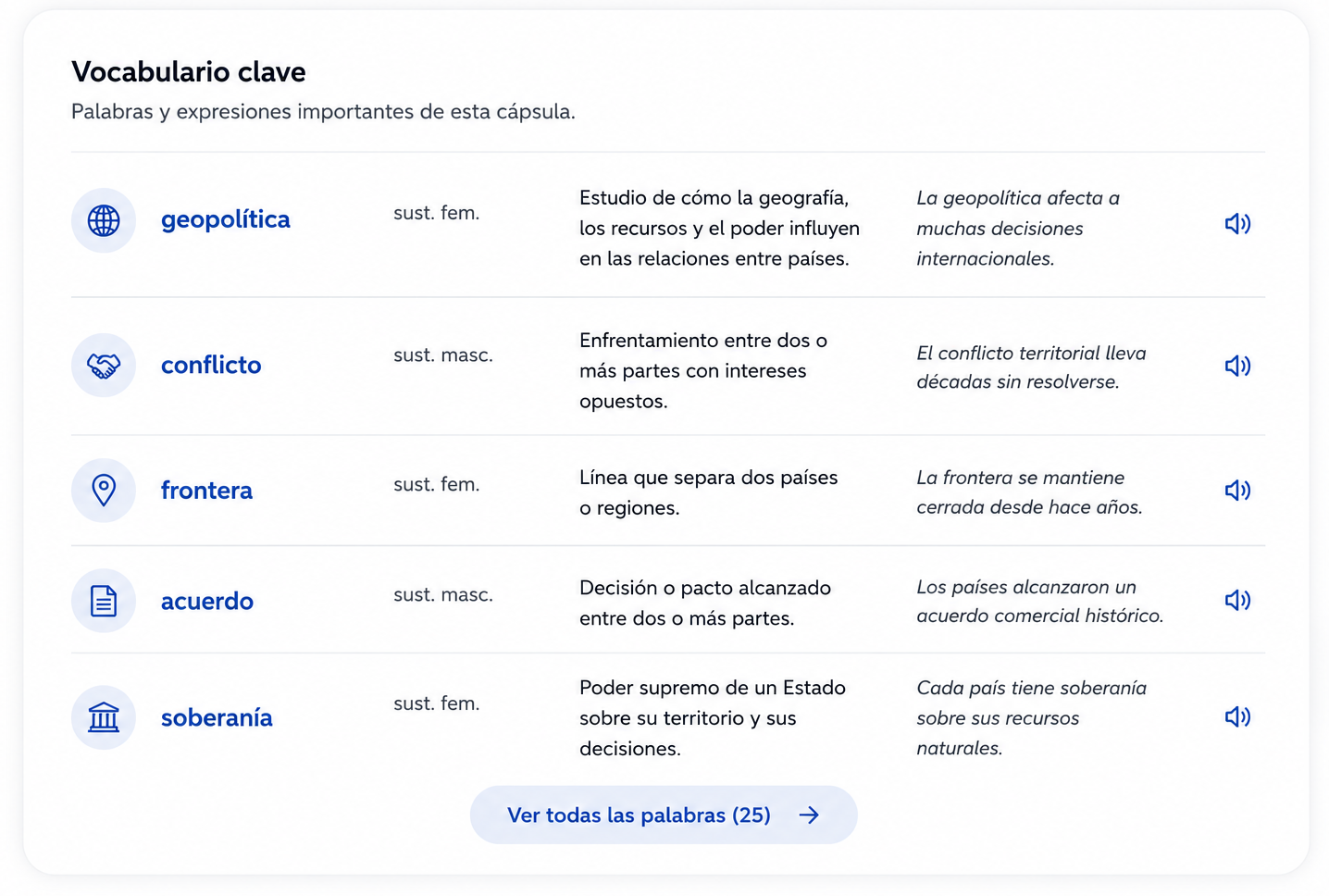Open Ver todas las palabras (25)
Image resolution: width=1329 pixels, height=896 pixels.
click(x=664, y=815)
